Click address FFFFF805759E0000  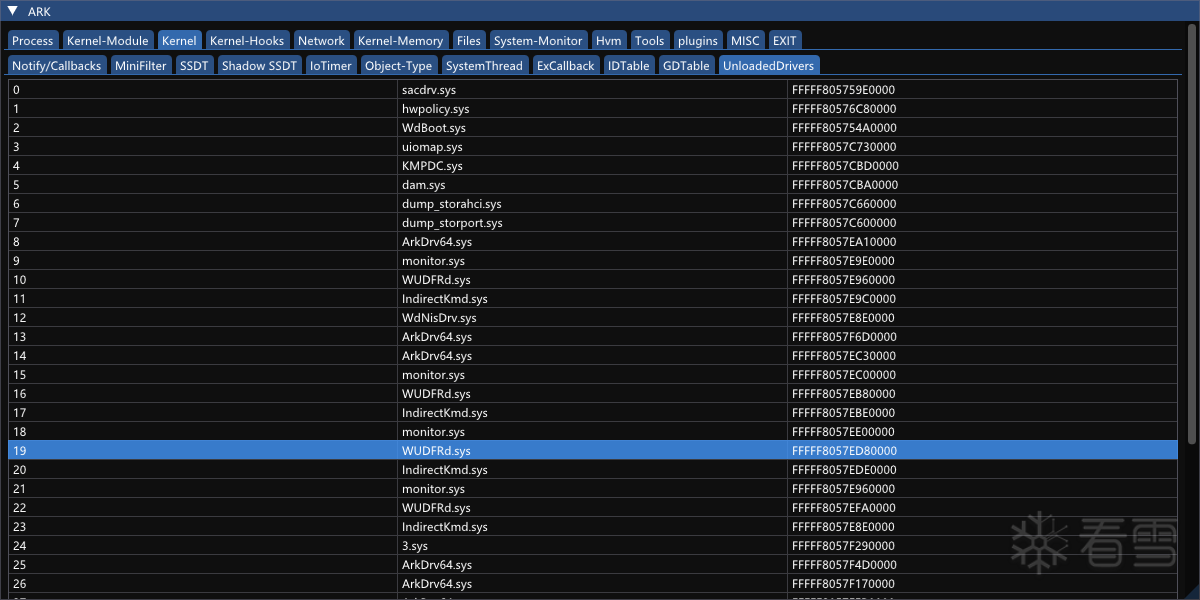click(843, 90)
